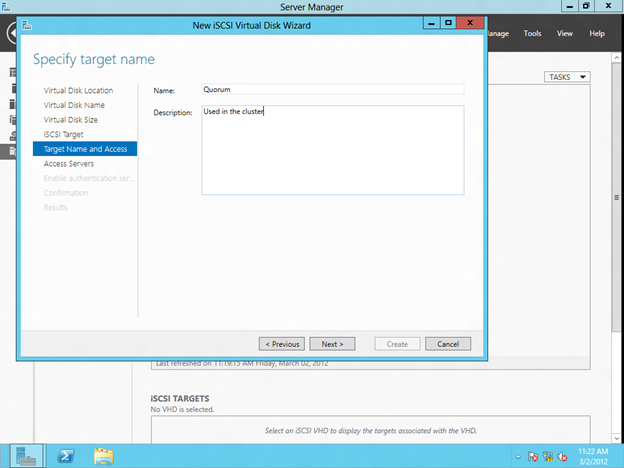Click the Action Center flag tray icon
This screenshot has width=624, height=468.
[533, 457]
